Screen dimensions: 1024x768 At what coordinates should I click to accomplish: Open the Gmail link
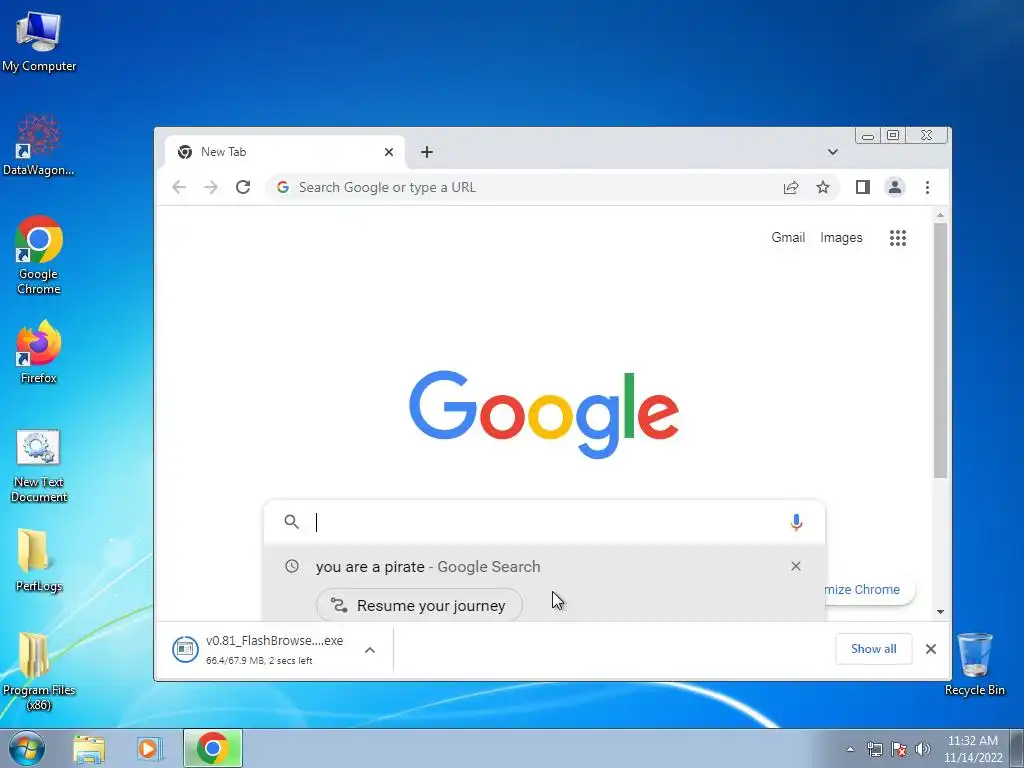(x=788, y=238)
